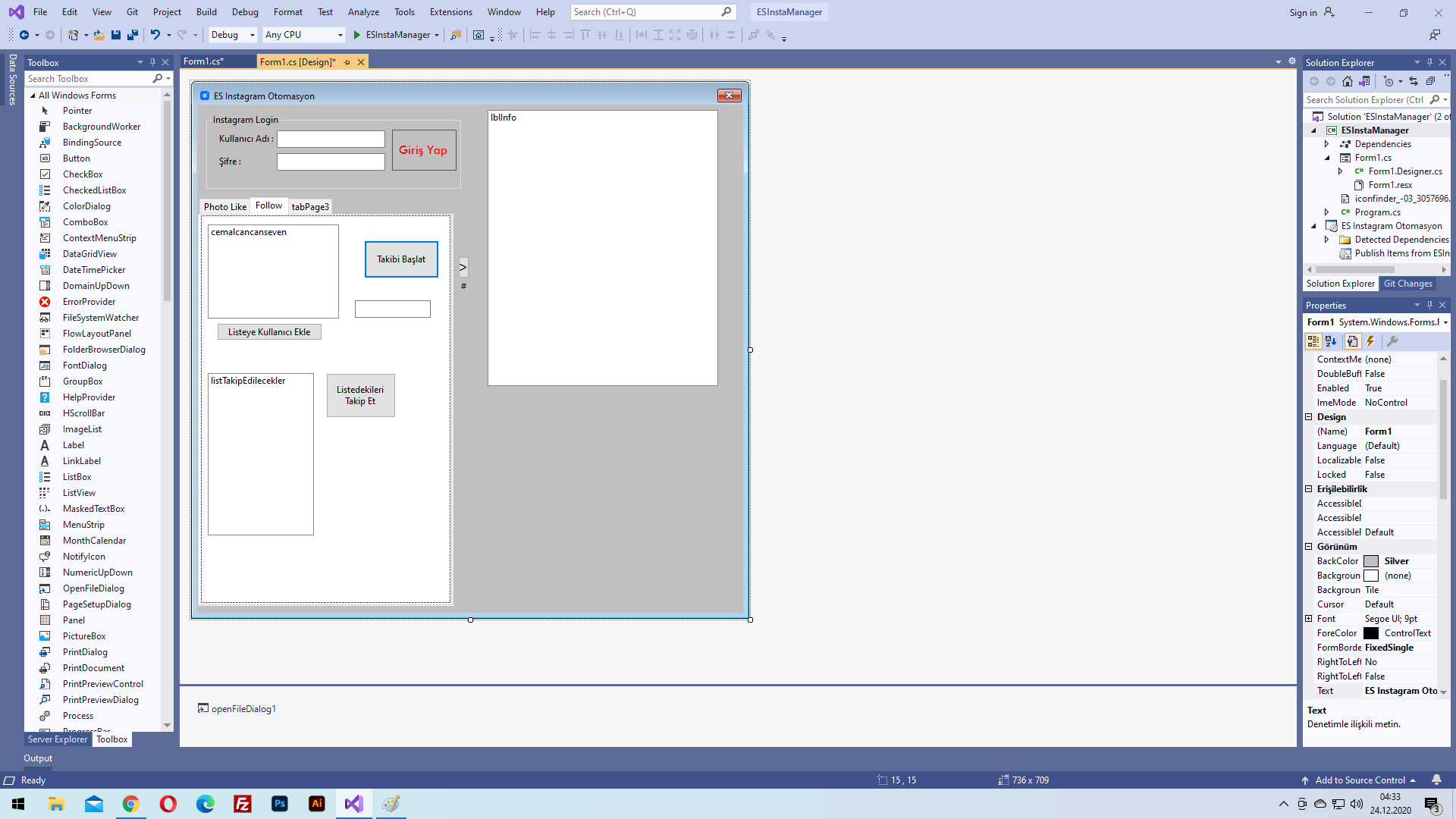Toggle Alphabetical sorting in Properties panel

click(1331, 341)
